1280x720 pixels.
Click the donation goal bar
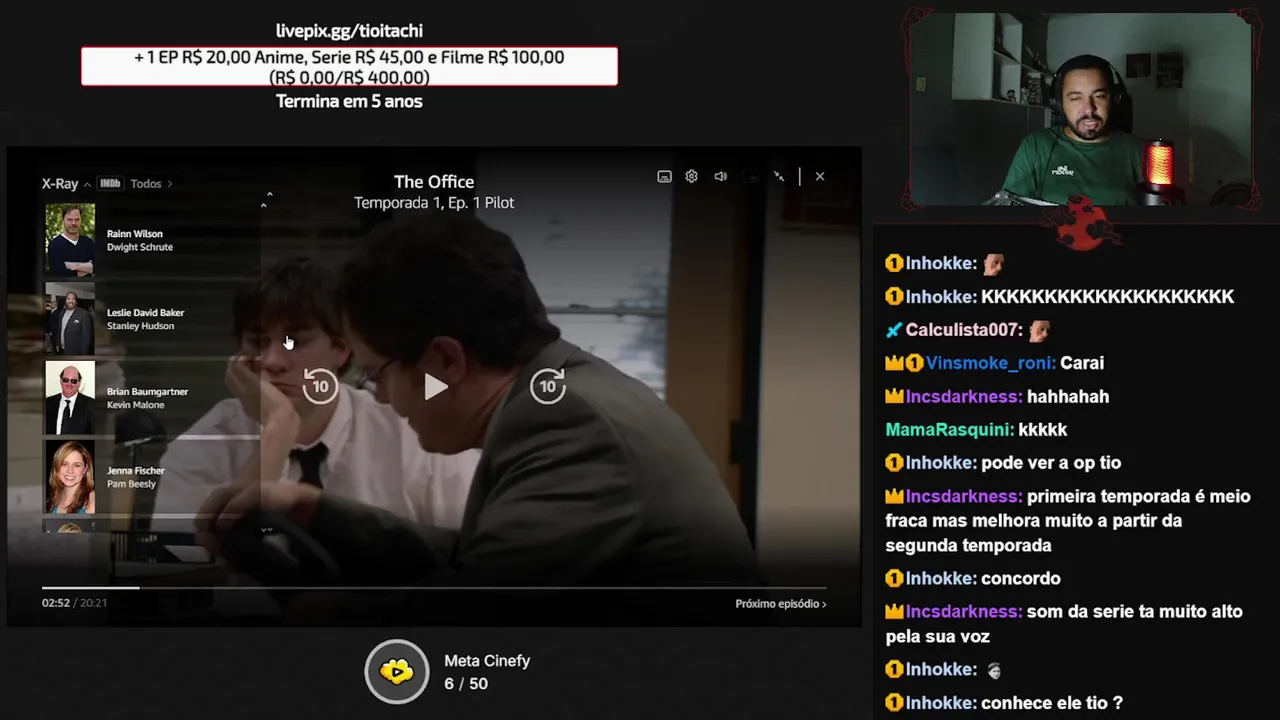(349, 66)
